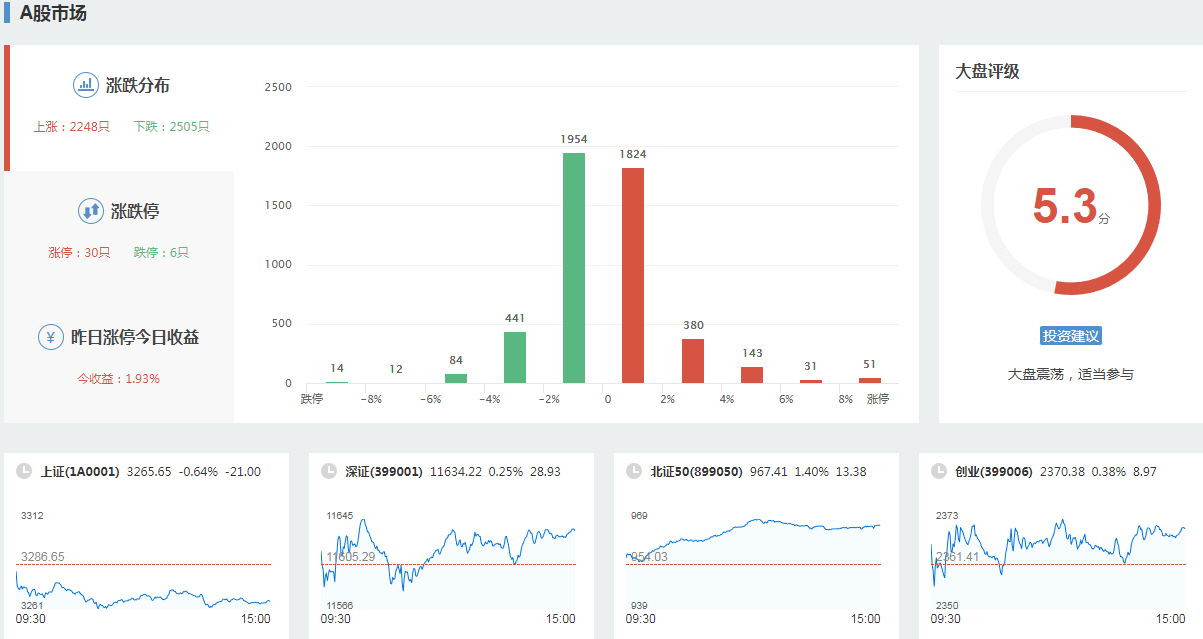Click the 投资建议 button
Viewport: 1203px width, 639px height.
1070,336
